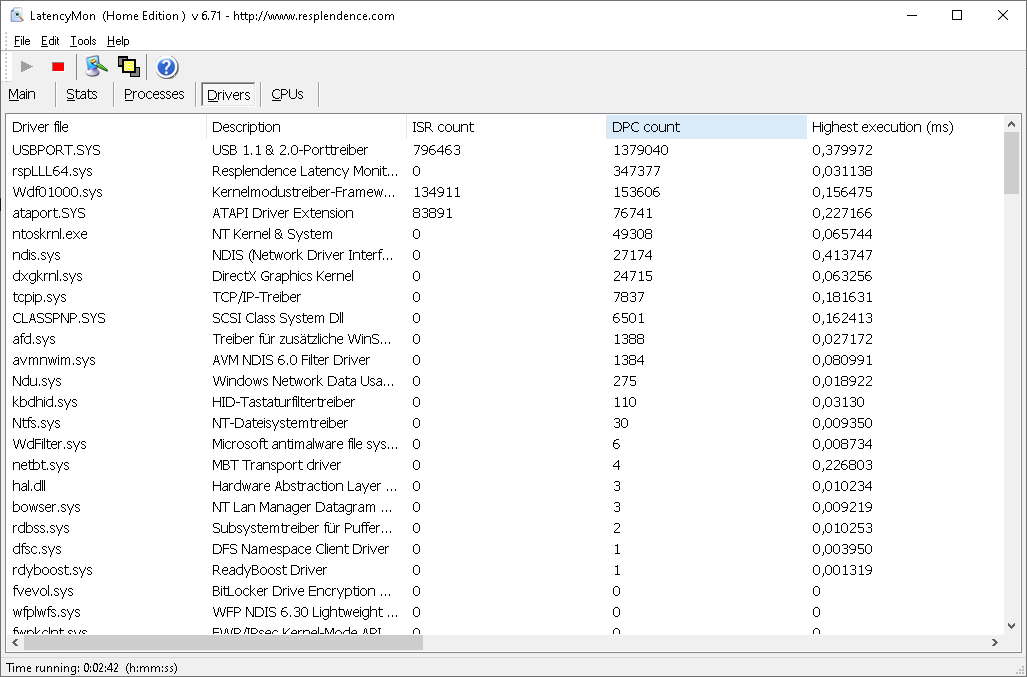Screen dimensions: 1027x677
Task: Select the rdbss.sys driver row
Action: coord(504,528)
